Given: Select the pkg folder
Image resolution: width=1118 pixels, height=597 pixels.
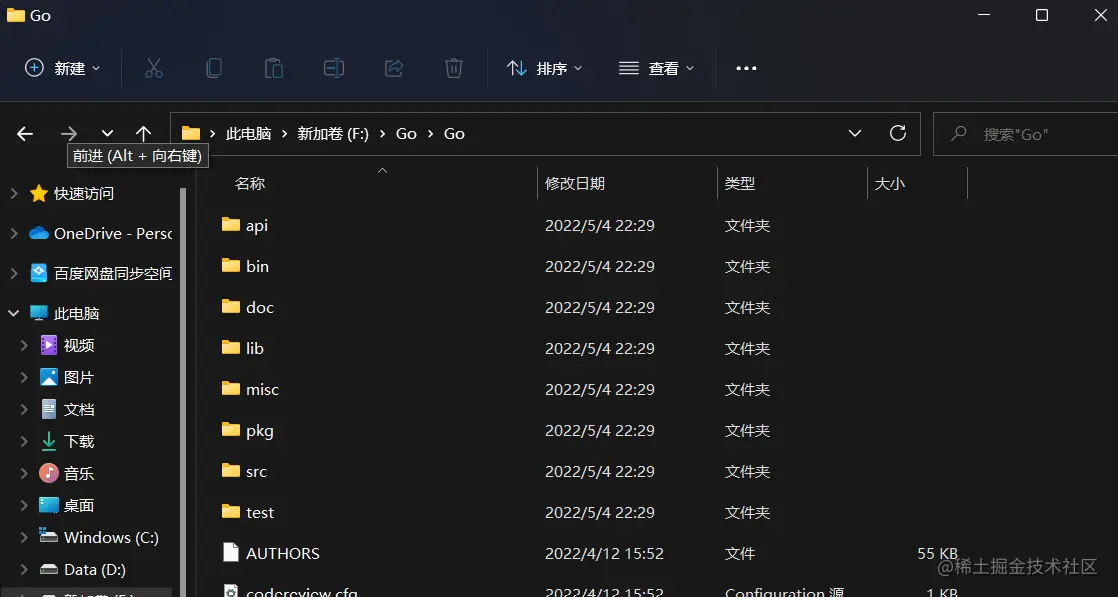Looking at the screenshot, I should 247,431.
